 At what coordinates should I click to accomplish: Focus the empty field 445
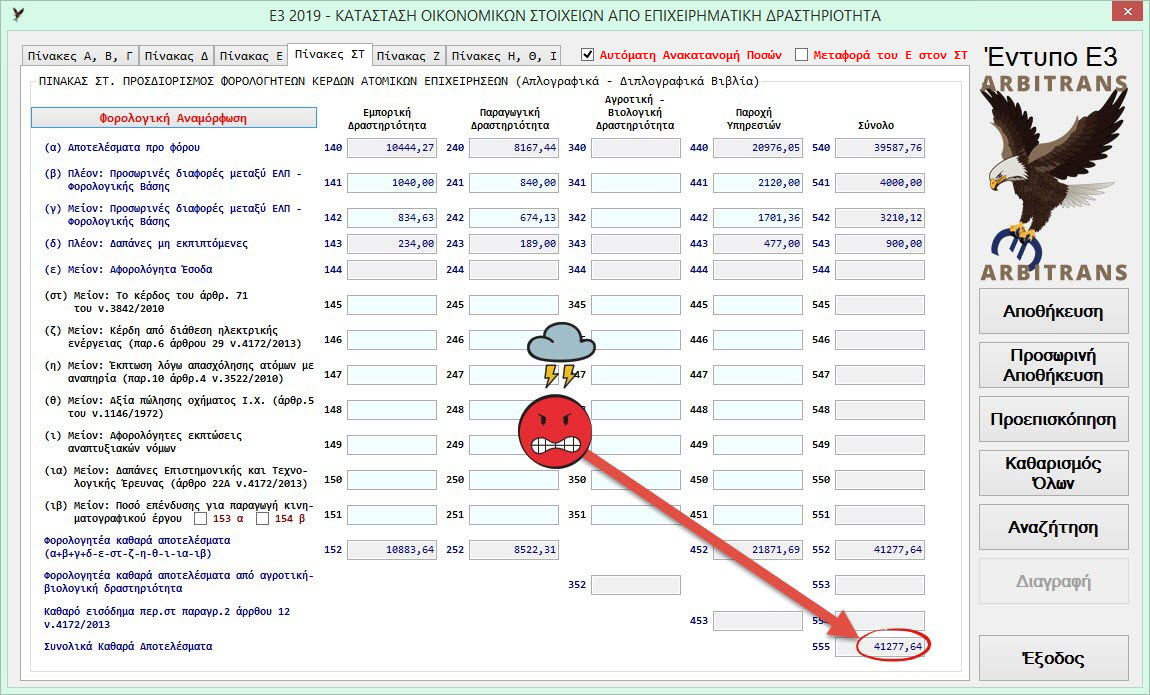coord(758,304)
